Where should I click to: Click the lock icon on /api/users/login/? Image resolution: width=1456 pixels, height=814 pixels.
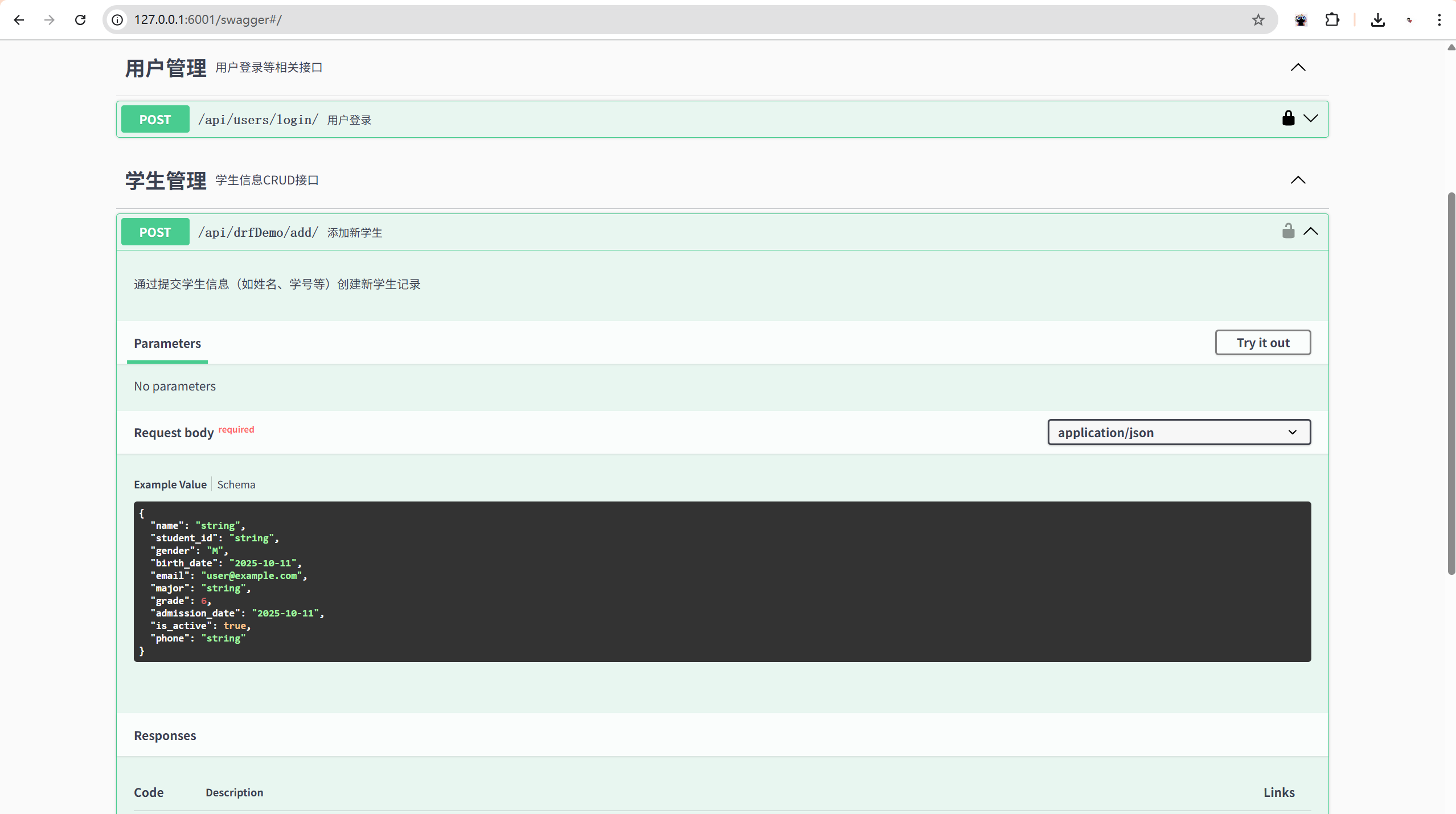[x=1288, y=118]
